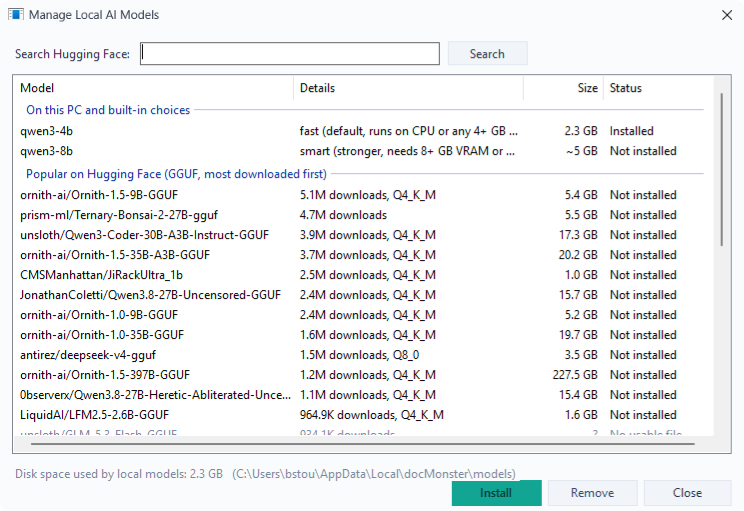Select ornith-ai/Ornith-1.0-9B-GGUF row
744x511 pixels.
[363, 315]
